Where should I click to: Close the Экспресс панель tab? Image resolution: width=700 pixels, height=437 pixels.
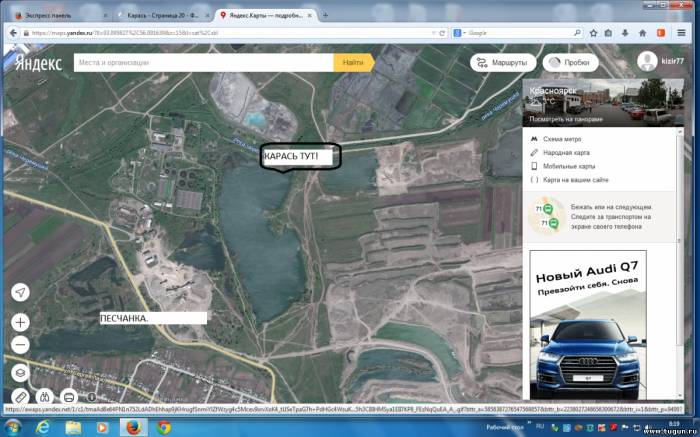[x=105, y=15]
